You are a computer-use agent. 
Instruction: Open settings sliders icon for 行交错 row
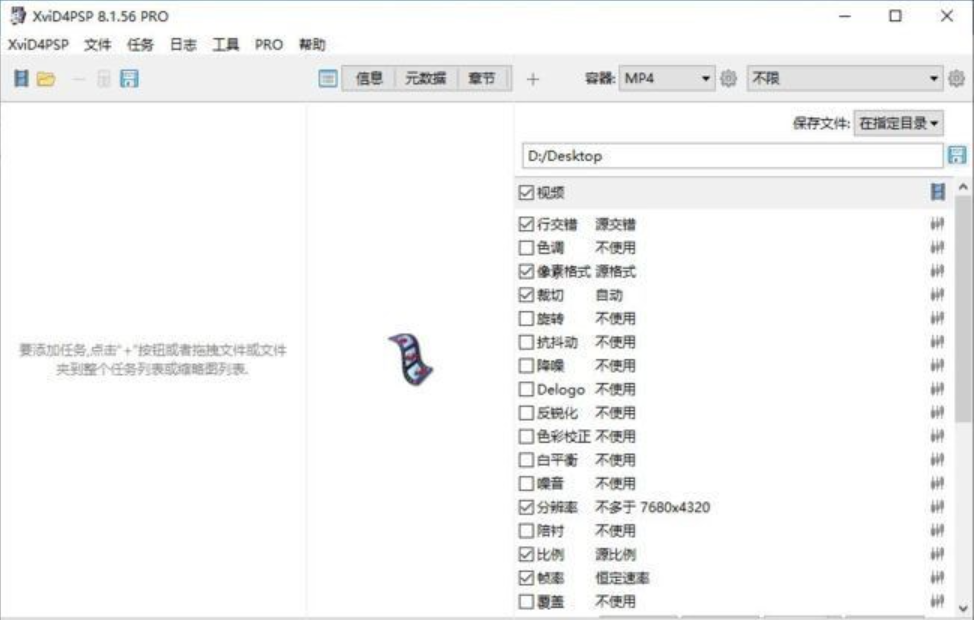click(x=937, y=224)
